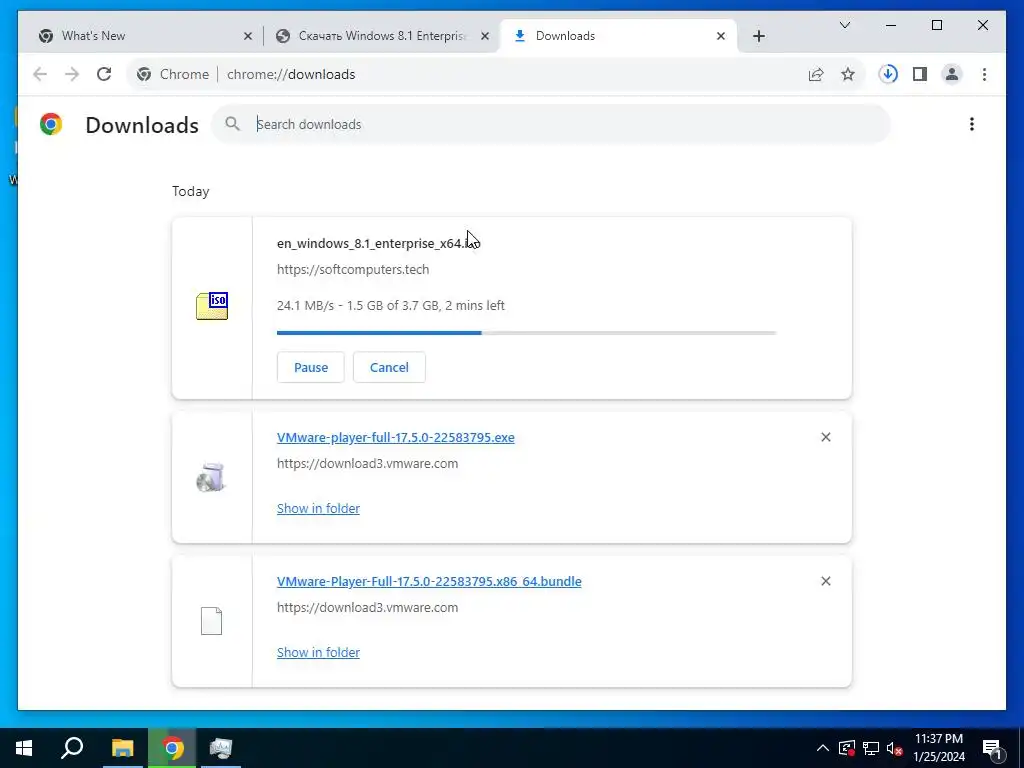
Task: Open a new tab with plus button
Action: (758, 36)
